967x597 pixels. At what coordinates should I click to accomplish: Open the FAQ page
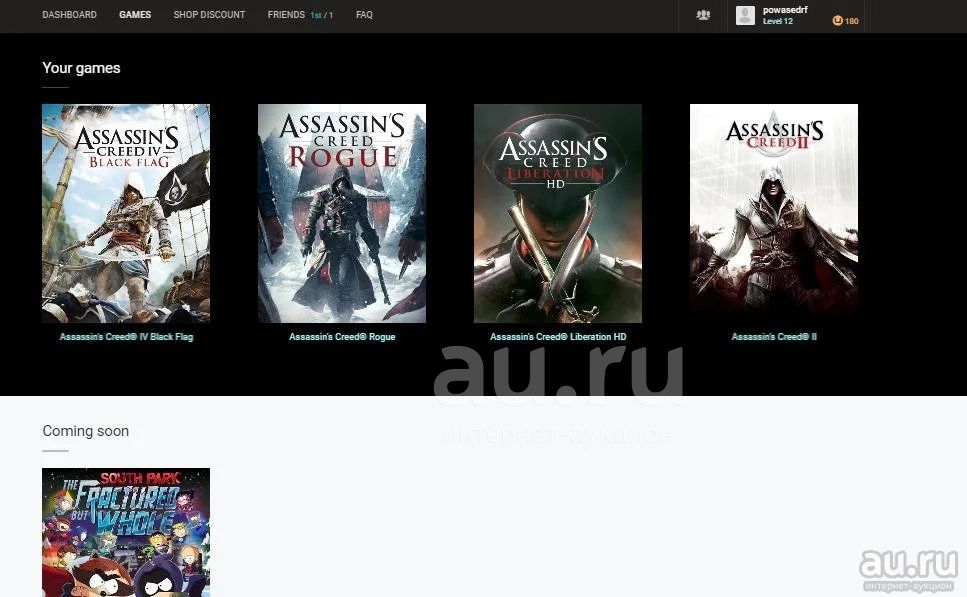tap(364, 15)
